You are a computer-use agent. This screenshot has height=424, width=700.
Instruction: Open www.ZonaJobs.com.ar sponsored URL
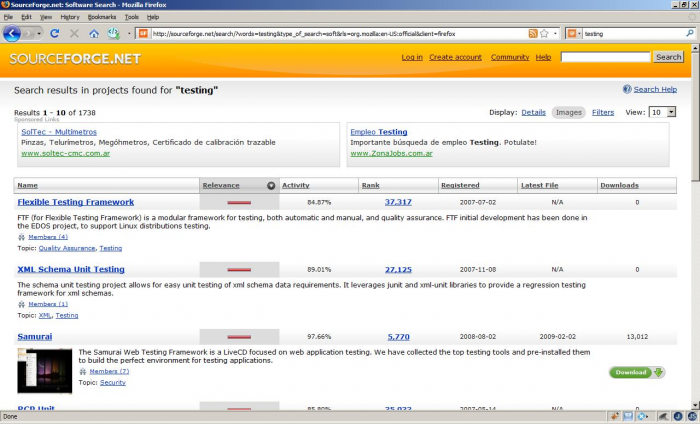click(x=391, y=153)
